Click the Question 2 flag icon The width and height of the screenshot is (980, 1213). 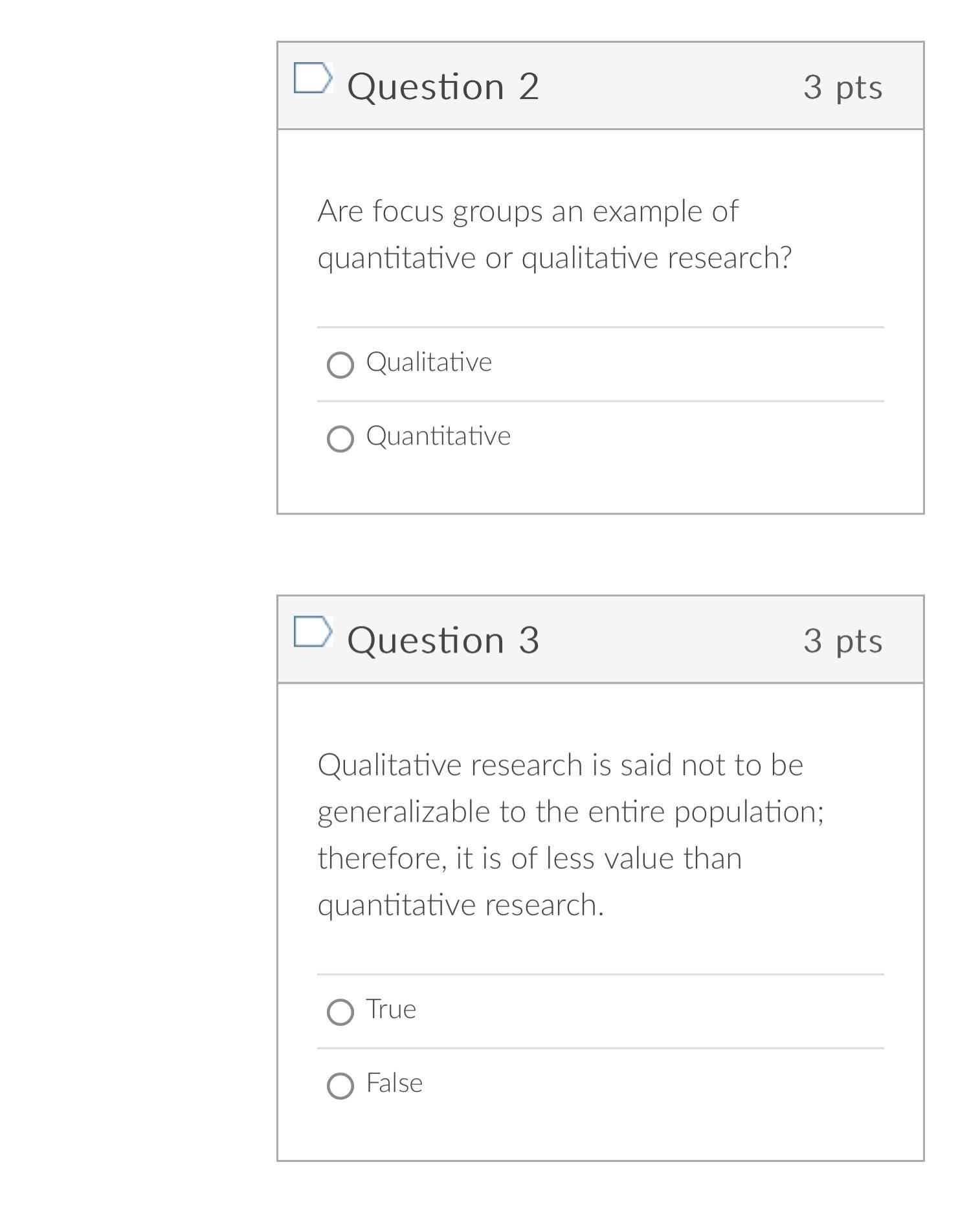pos(313,78)
